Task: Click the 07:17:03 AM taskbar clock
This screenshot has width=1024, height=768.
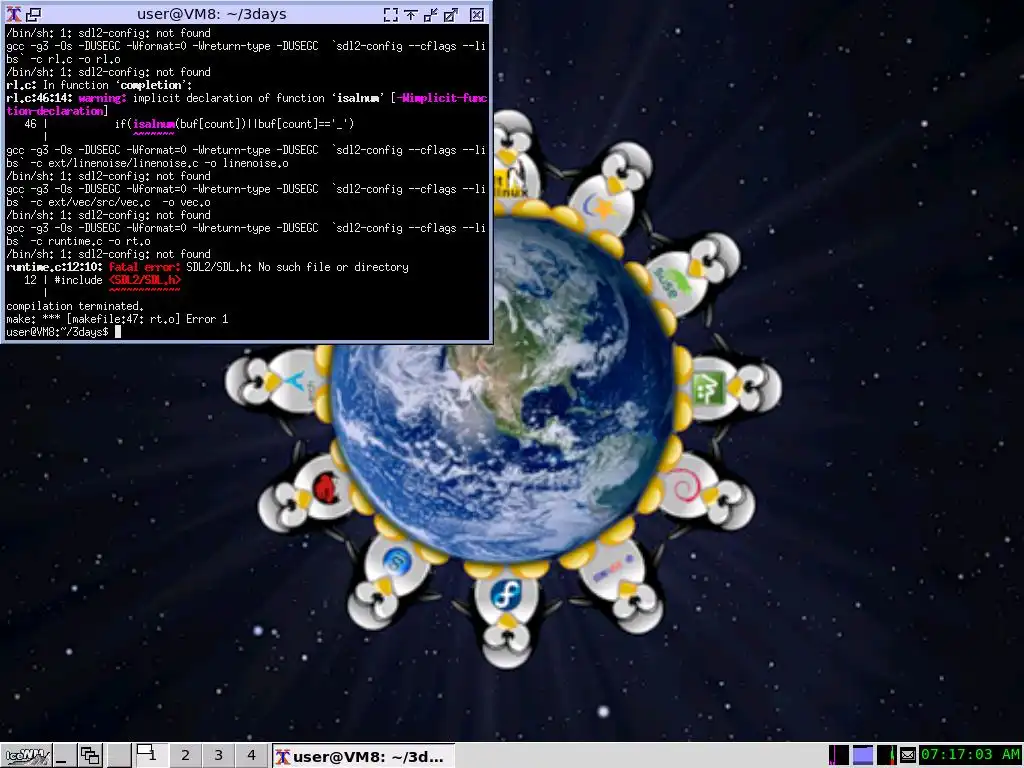Action: [x=970, y=755]
